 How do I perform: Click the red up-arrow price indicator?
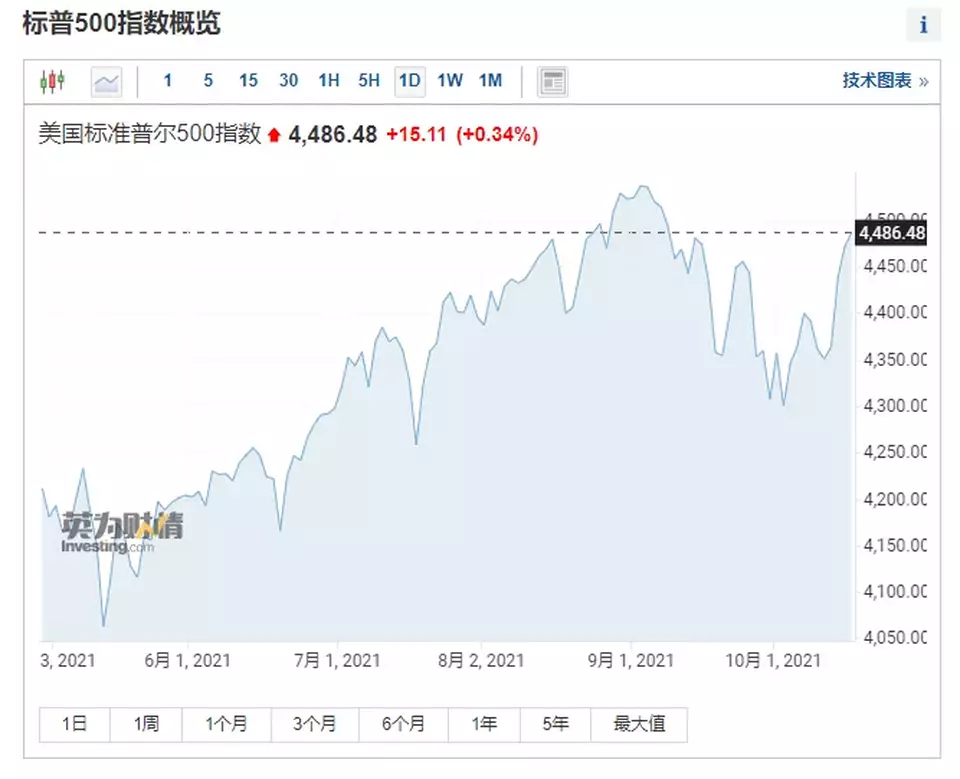click(x=274, y=135)
